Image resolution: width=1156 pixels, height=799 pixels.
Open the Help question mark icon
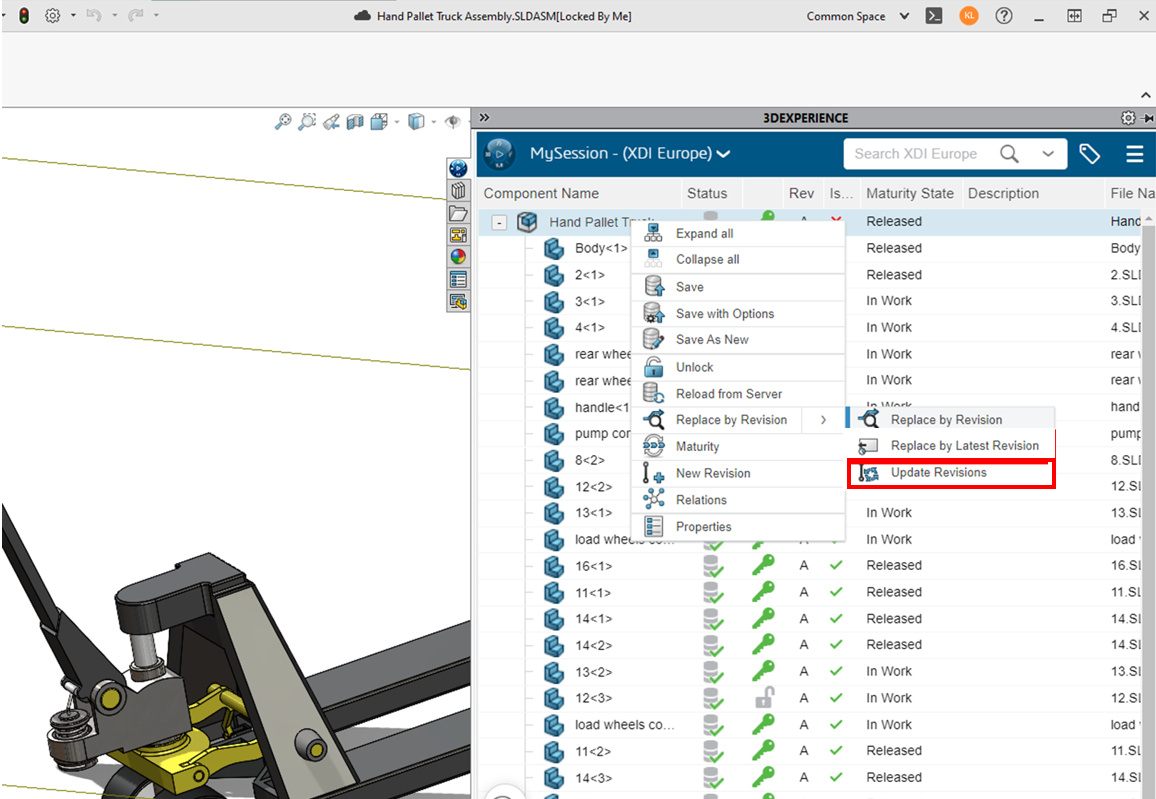click(x=1004, y=16)
